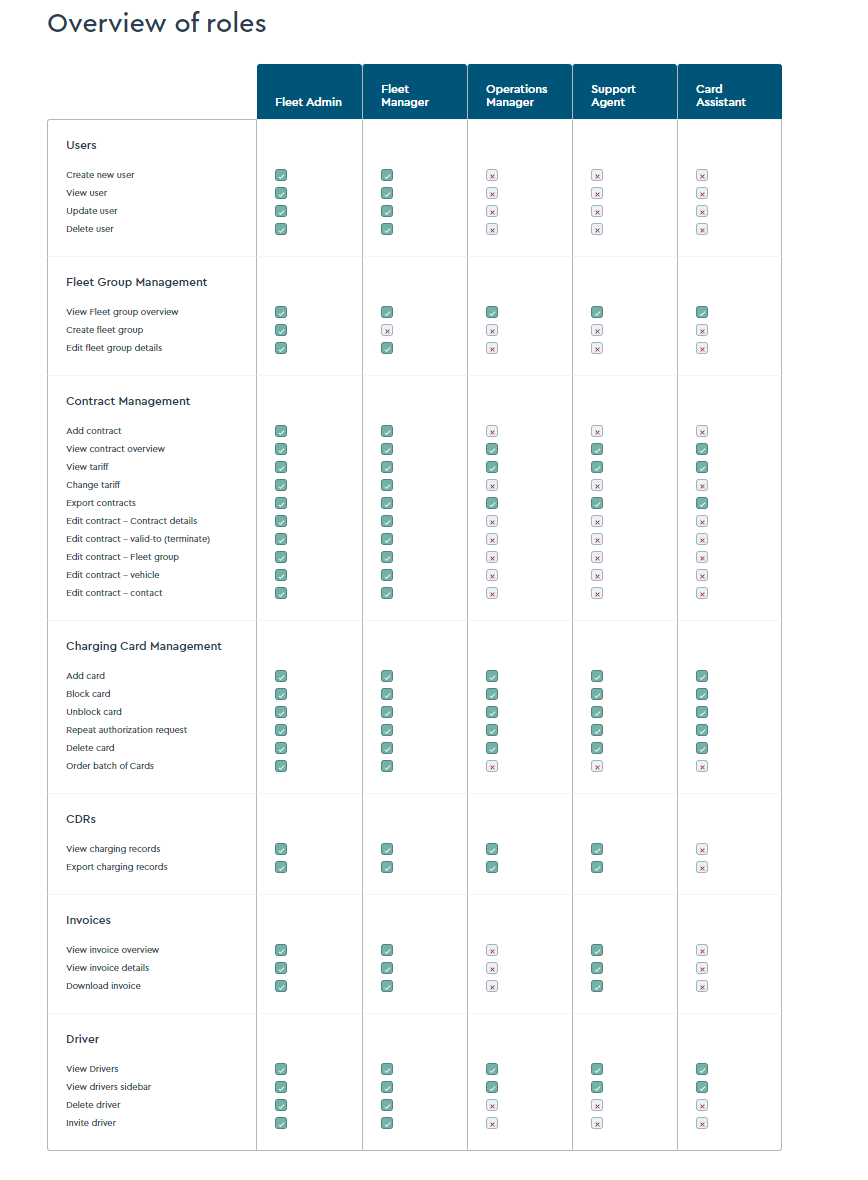Select the Card Assistant column header
The image size is (868, 1180).
point(729,92)
